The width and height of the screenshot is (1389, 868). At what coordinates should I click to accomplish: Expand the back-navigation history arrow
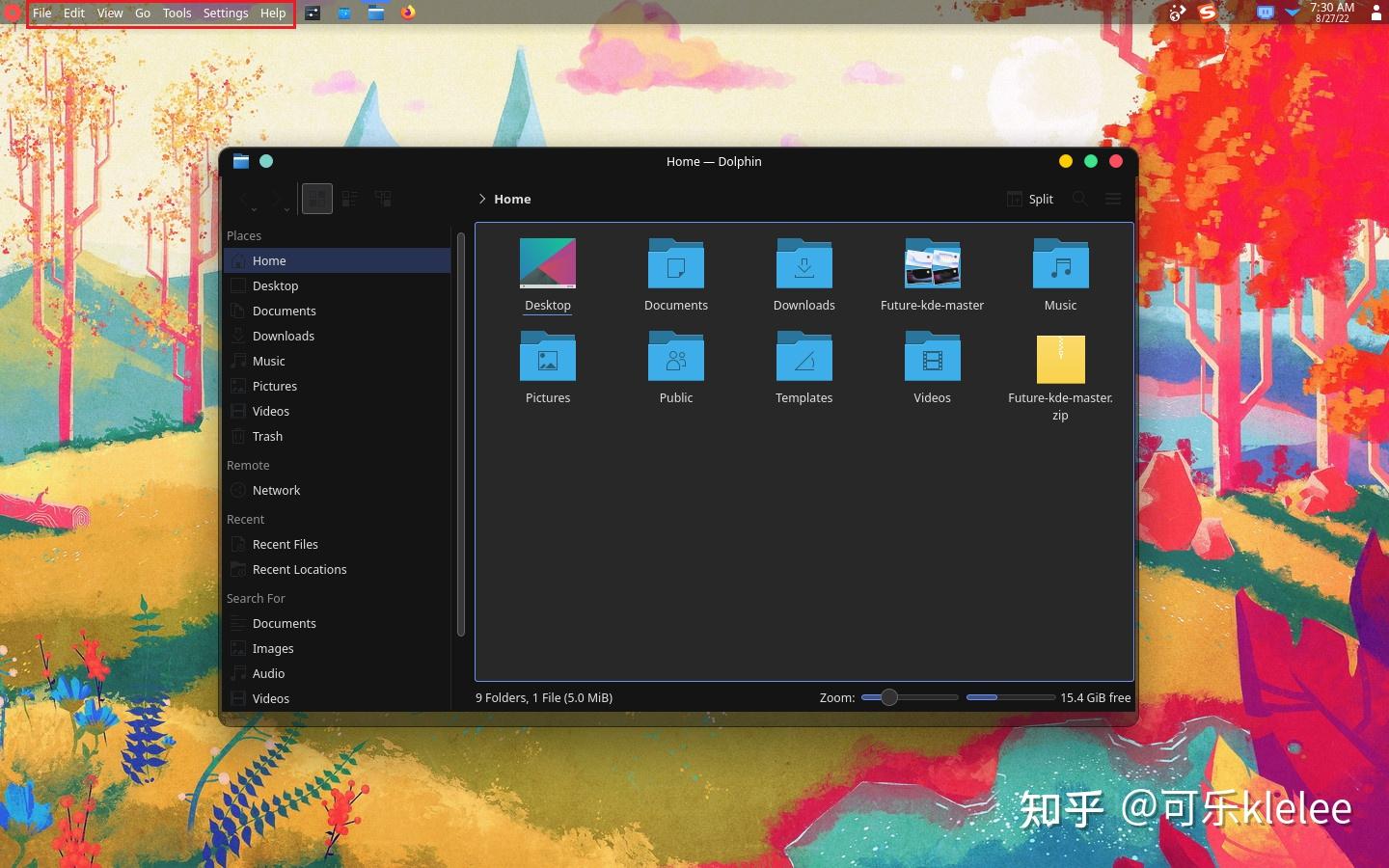point(254,208)
